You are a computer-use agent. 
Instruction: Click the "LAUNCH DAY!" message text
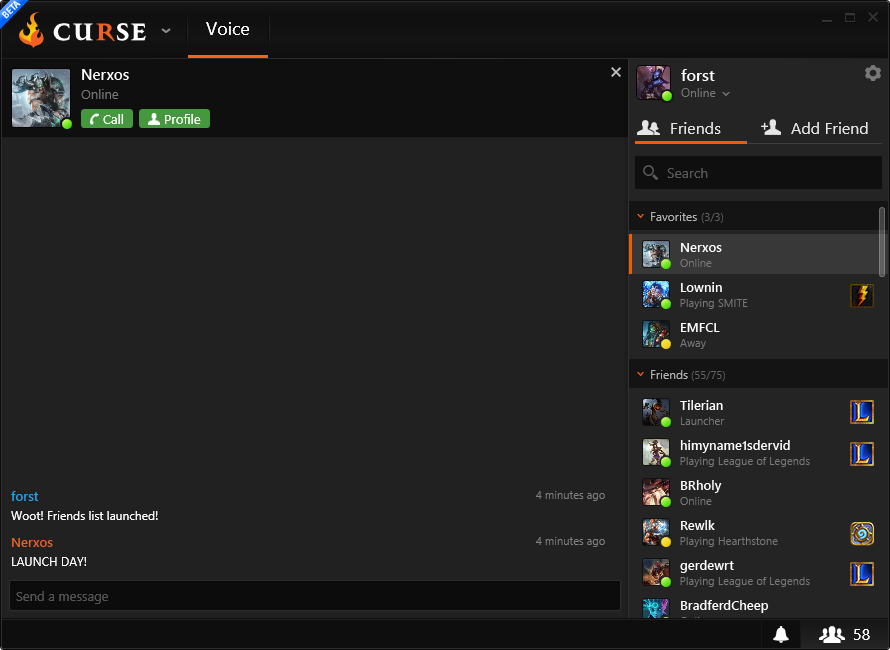pyautogui.click(x=49, y=561)
